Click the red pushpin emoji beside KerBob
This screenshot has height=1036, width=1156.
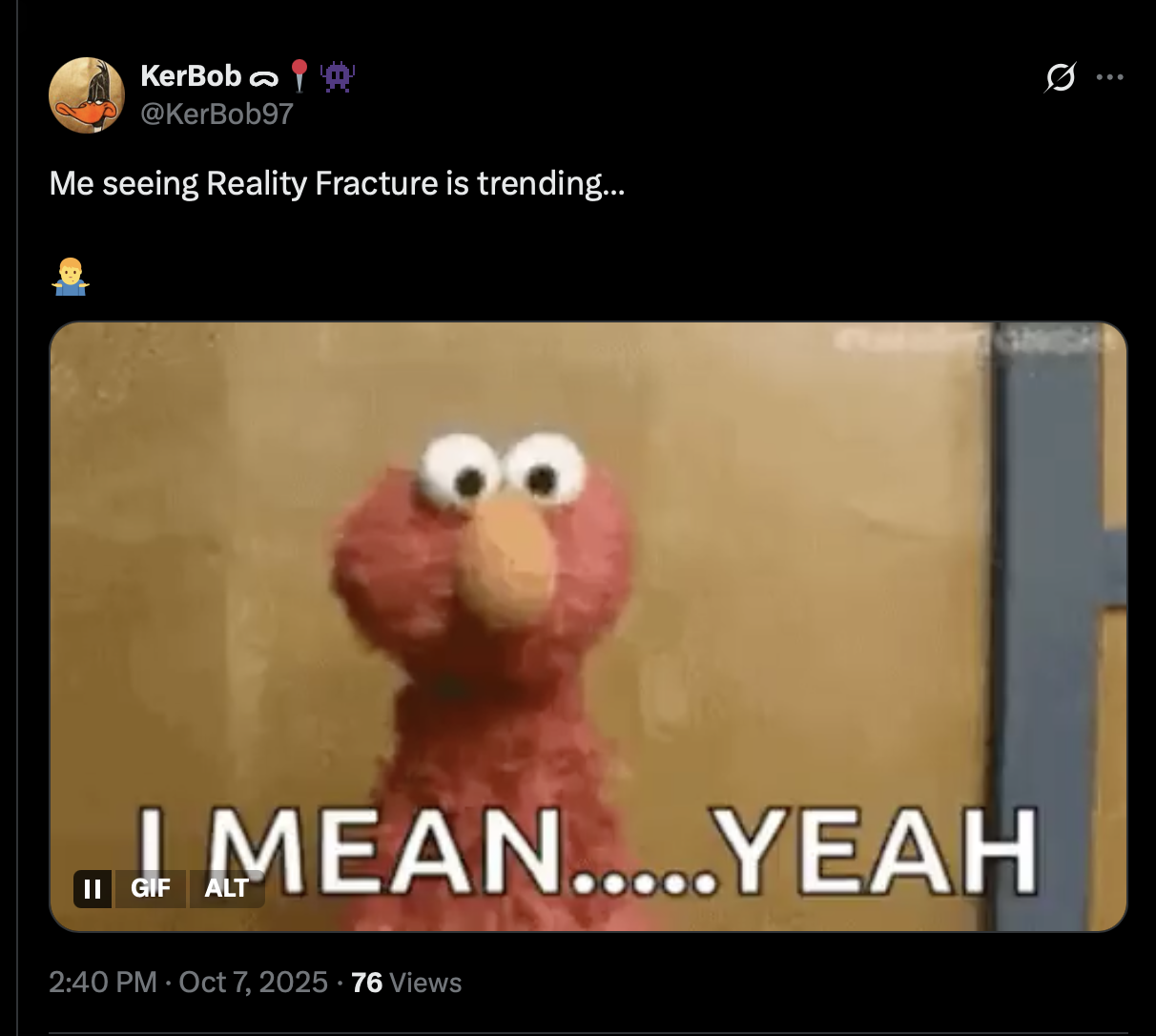(x=299, y=75)
